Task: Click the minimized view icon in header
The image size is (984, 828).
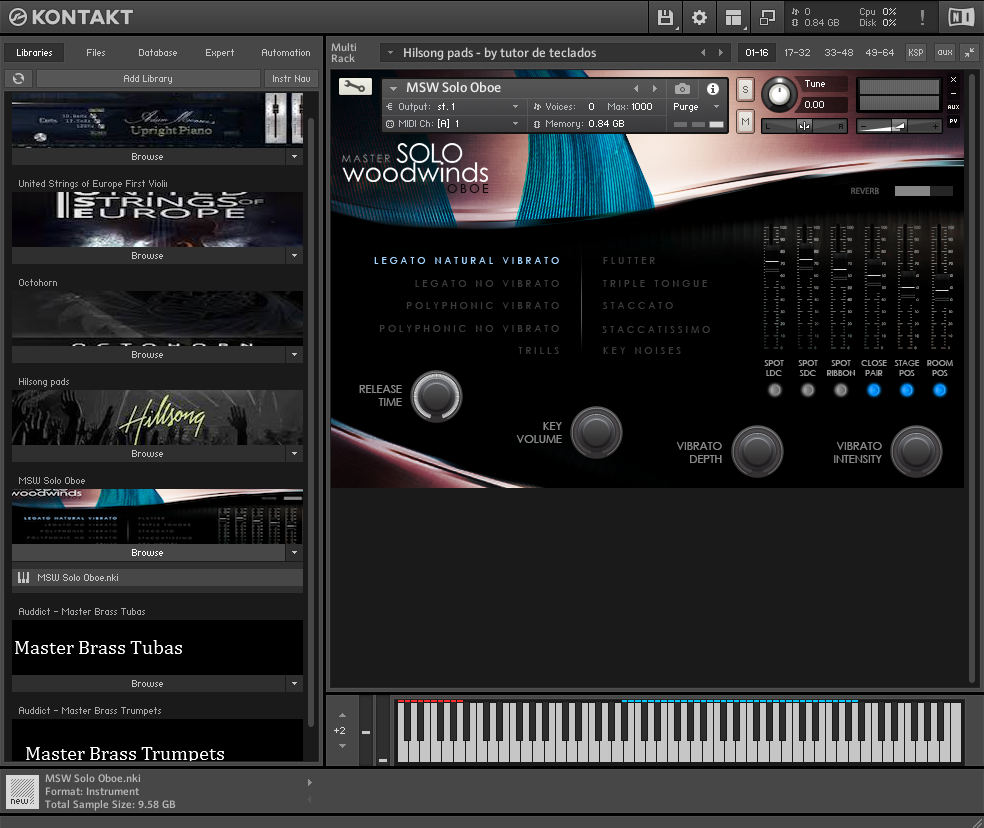Action: pos(767,17)
